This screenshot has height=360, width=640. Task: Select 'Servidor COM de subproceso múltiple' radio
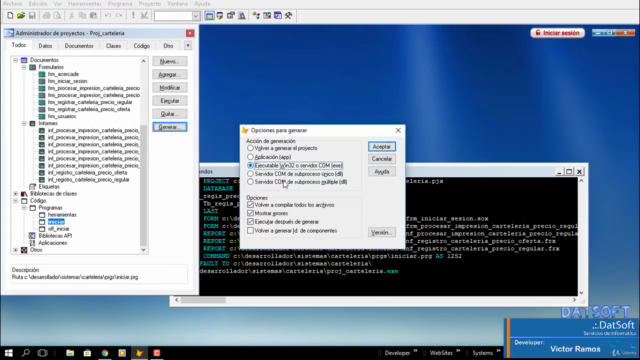pyautogui.click(x=297, y=182)
